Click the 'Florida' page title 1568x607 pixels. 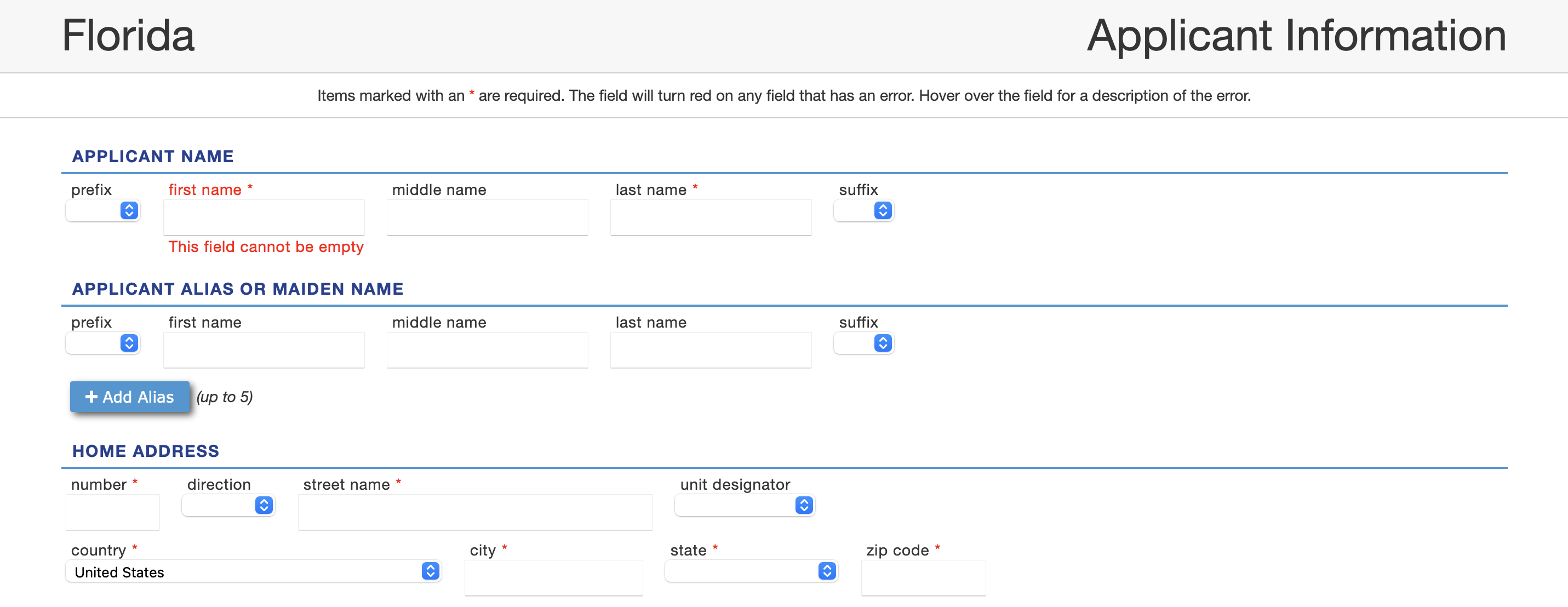point(128,35)
